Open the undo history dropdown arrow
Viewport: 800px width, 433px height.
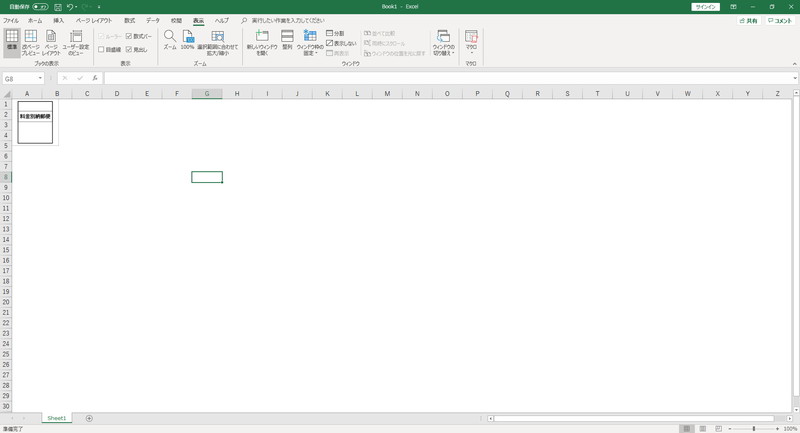click(76, 7)
